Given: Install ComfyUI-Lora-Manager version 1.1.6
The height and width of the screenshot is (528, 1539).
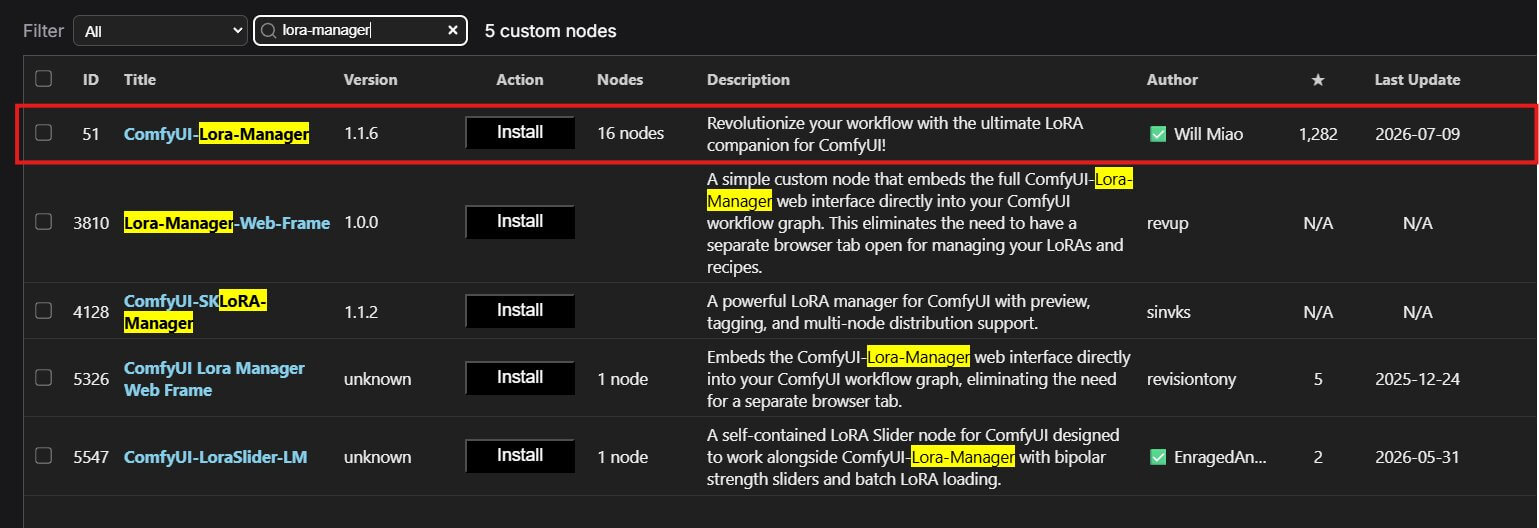Looking at the screenshot, I should pyautogui.click(x=520, y=132).
